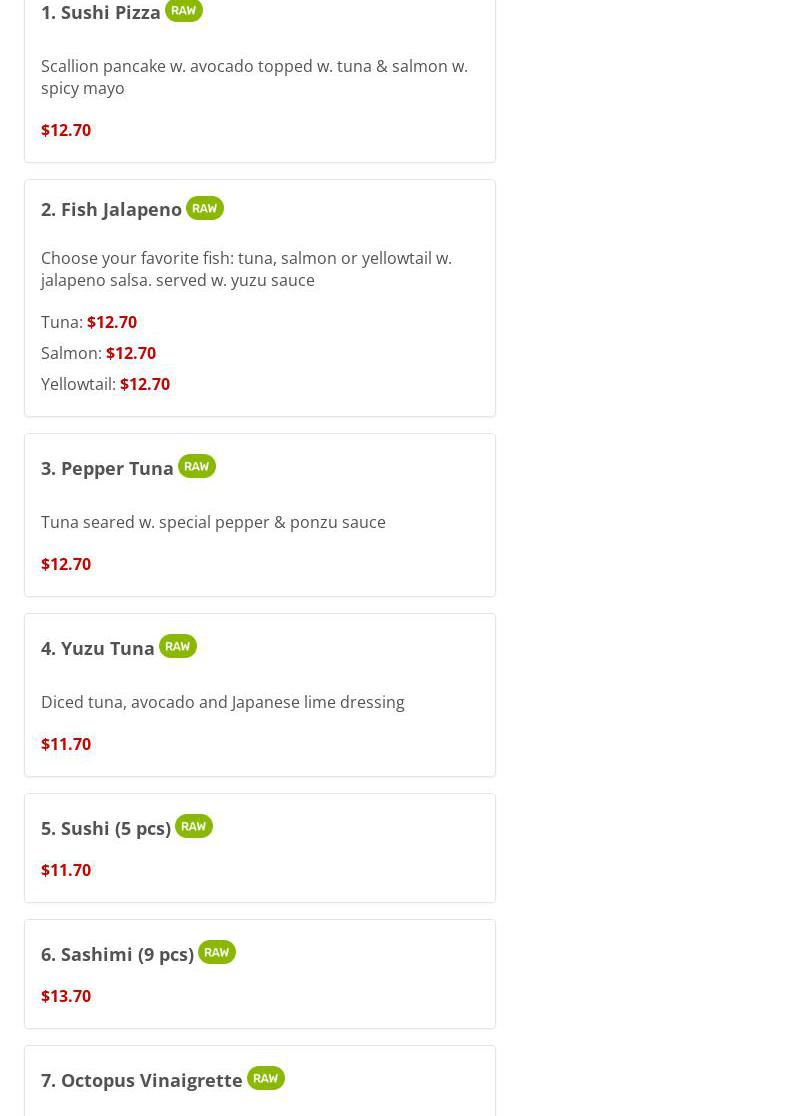785x1116 pixels.
Task: Choose the Octopus Vinaigrette item
Action: click(x=142, y=1080)
